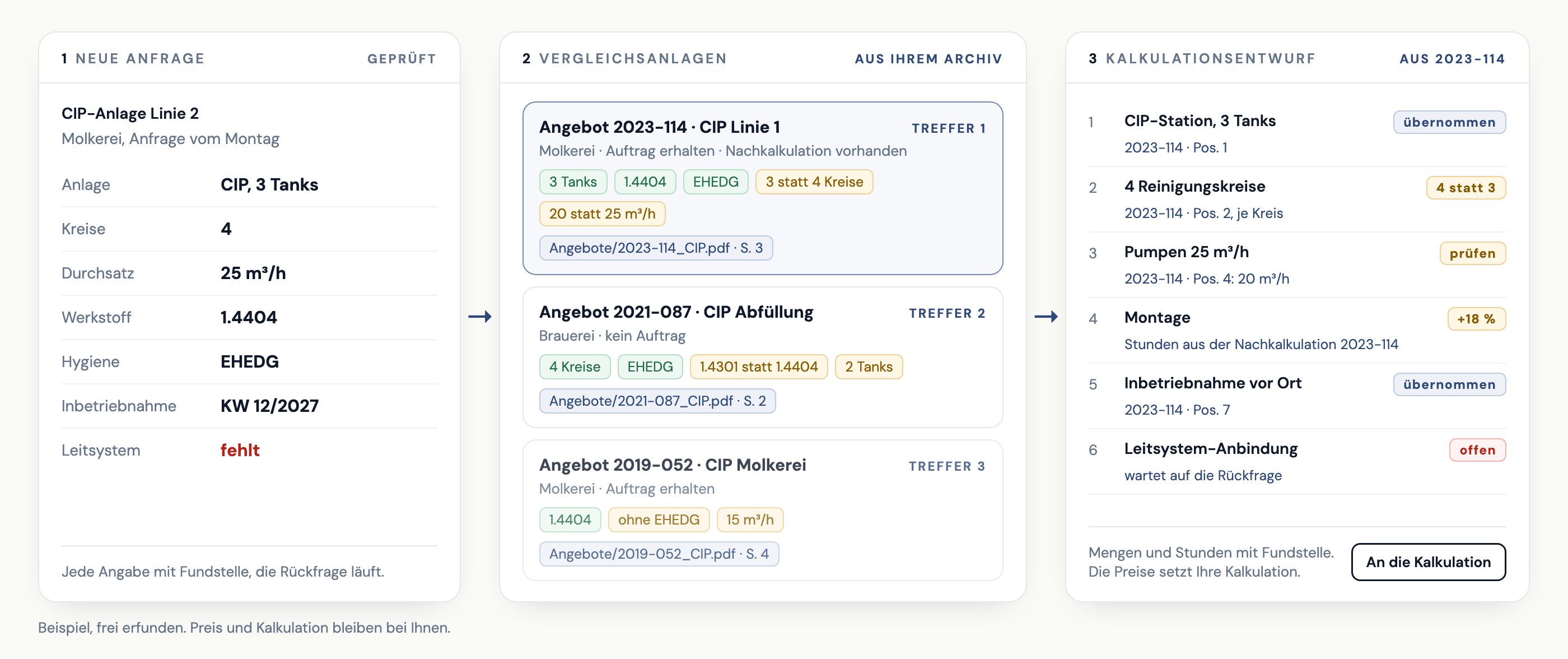Click the Durchsatz value '25 m³/h'
The image size is (1568, 659).
[253, 273]
